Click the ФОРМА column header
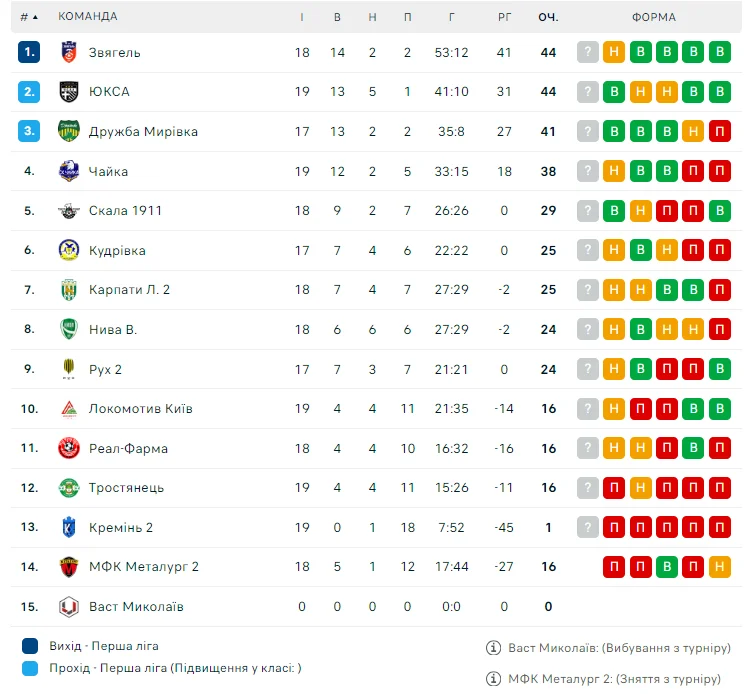The image size is (751, 694). [x=654, y=17]
